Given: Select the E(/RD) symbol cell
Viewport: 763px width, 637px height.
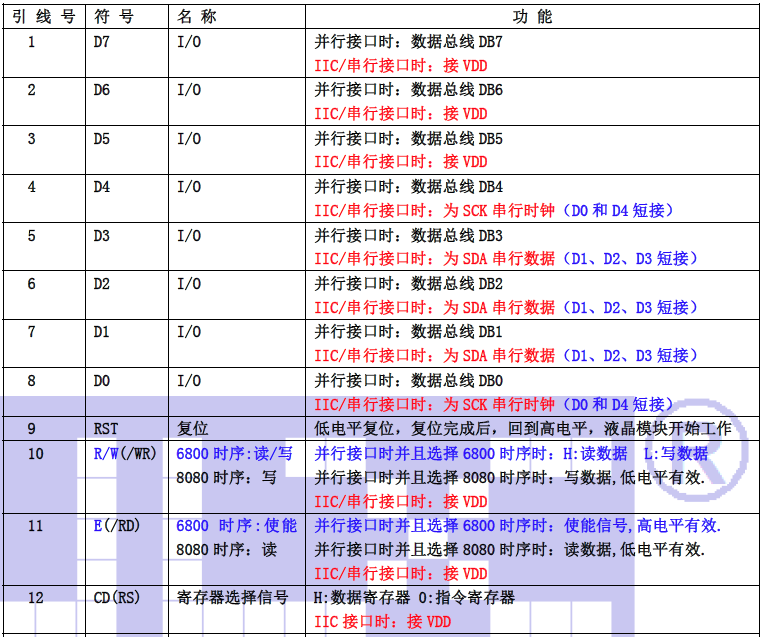Looking at the screenshot, I should point(116,526).
